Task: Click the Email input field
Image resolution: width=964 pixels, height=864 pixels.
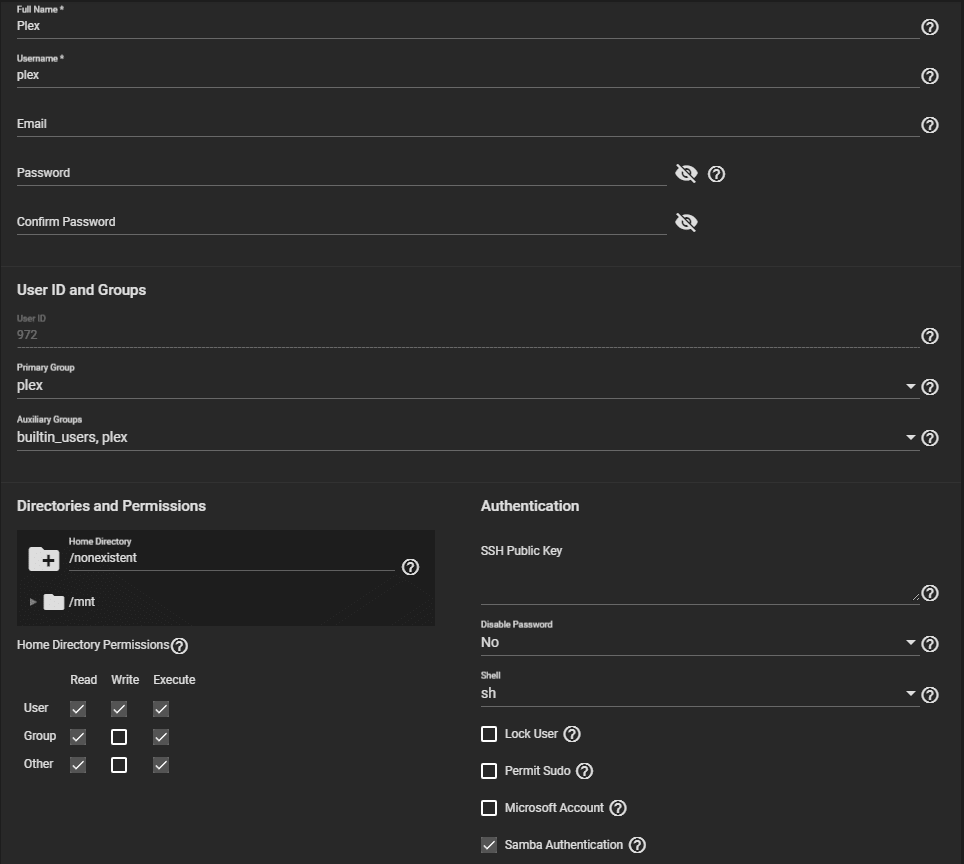Action: (x=468, y=124)
